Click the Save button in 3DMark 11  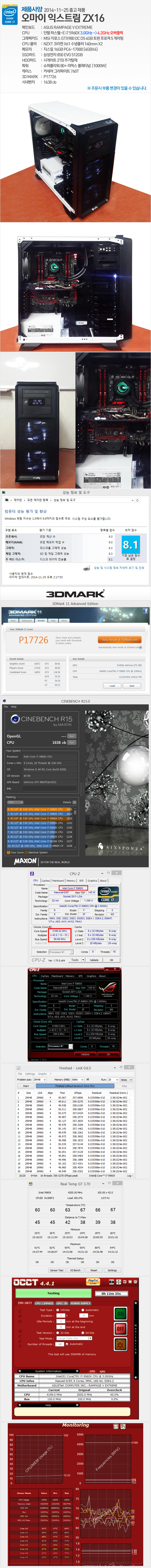(x=131, y=685)
